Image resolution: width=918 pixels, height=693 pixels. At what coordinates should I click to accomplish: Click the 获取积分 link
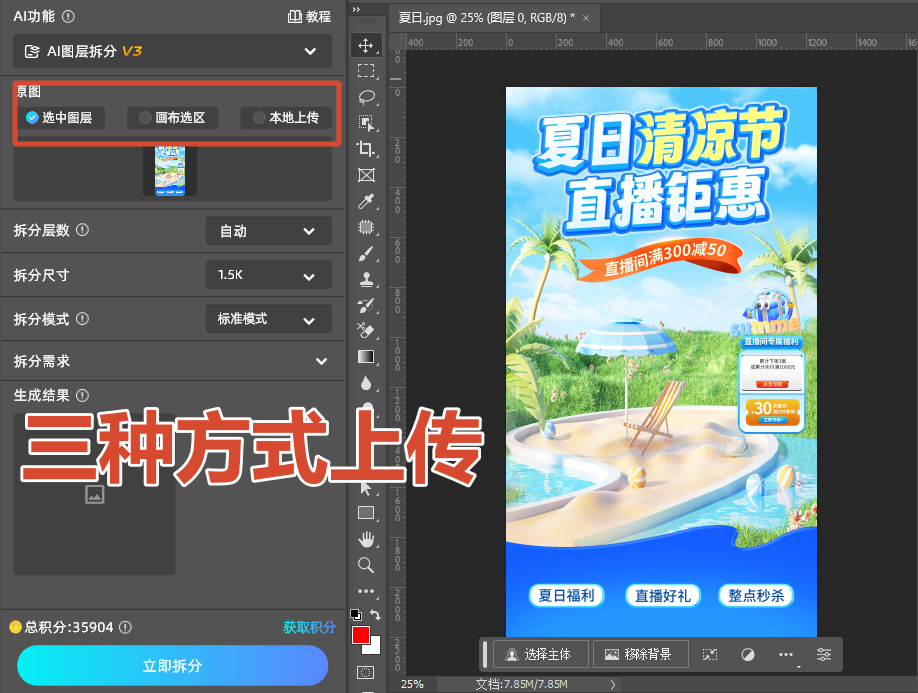tap(309, 627)
